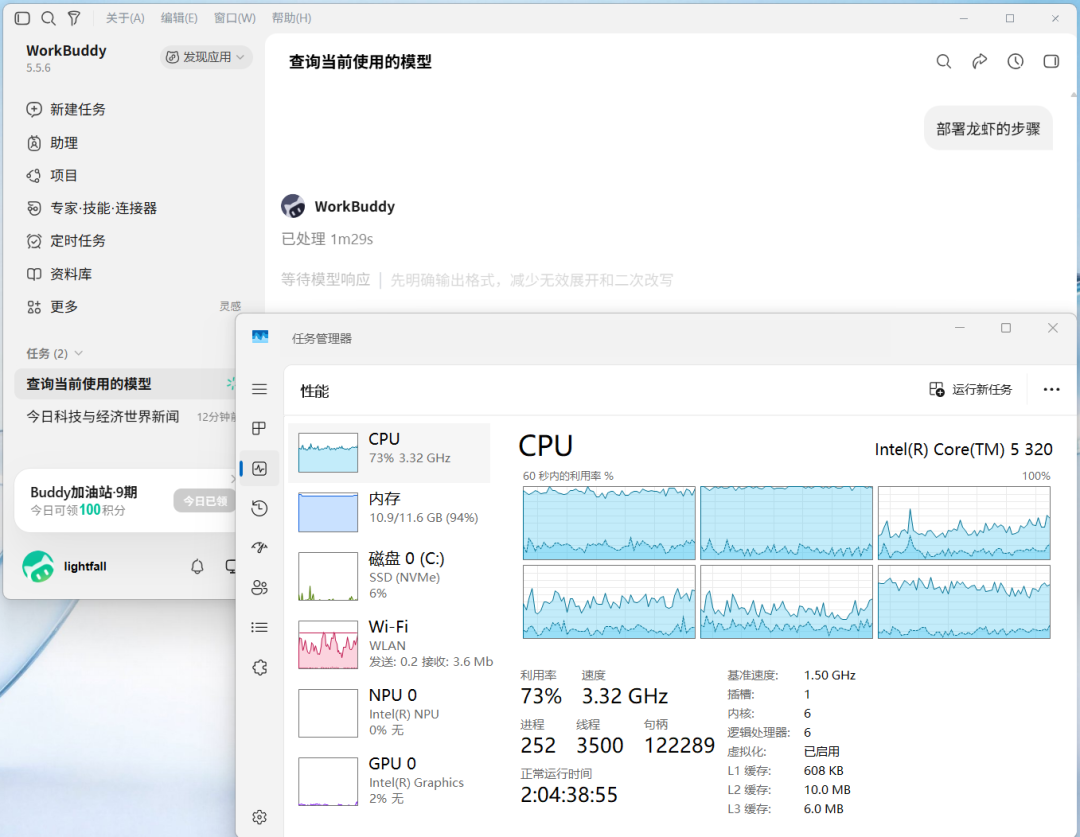The width and height of the screenshot is (1080, 837).
Task: Click the 今日已领 button
Action: (x=205, y=501)
